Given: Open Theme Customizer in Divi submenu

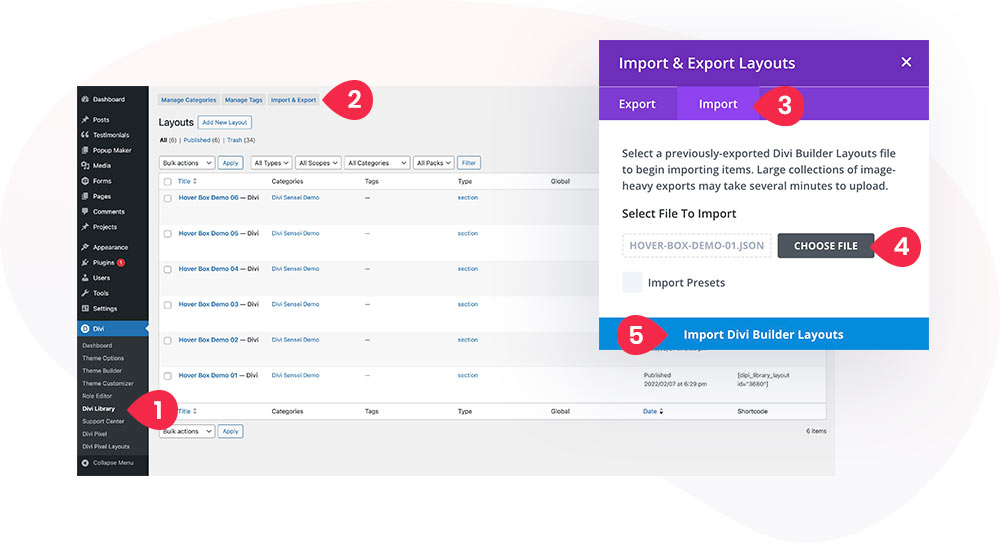Looking at the screenshot, I should click(108, 383).
